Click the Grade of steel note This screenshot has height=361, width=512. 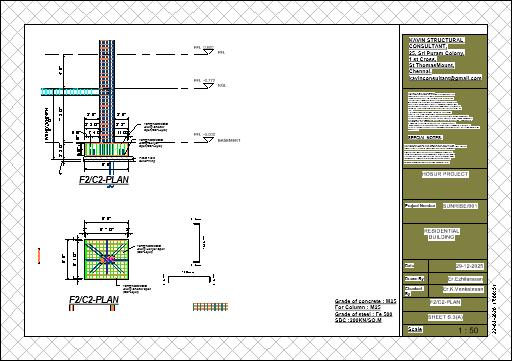[363, 314]
